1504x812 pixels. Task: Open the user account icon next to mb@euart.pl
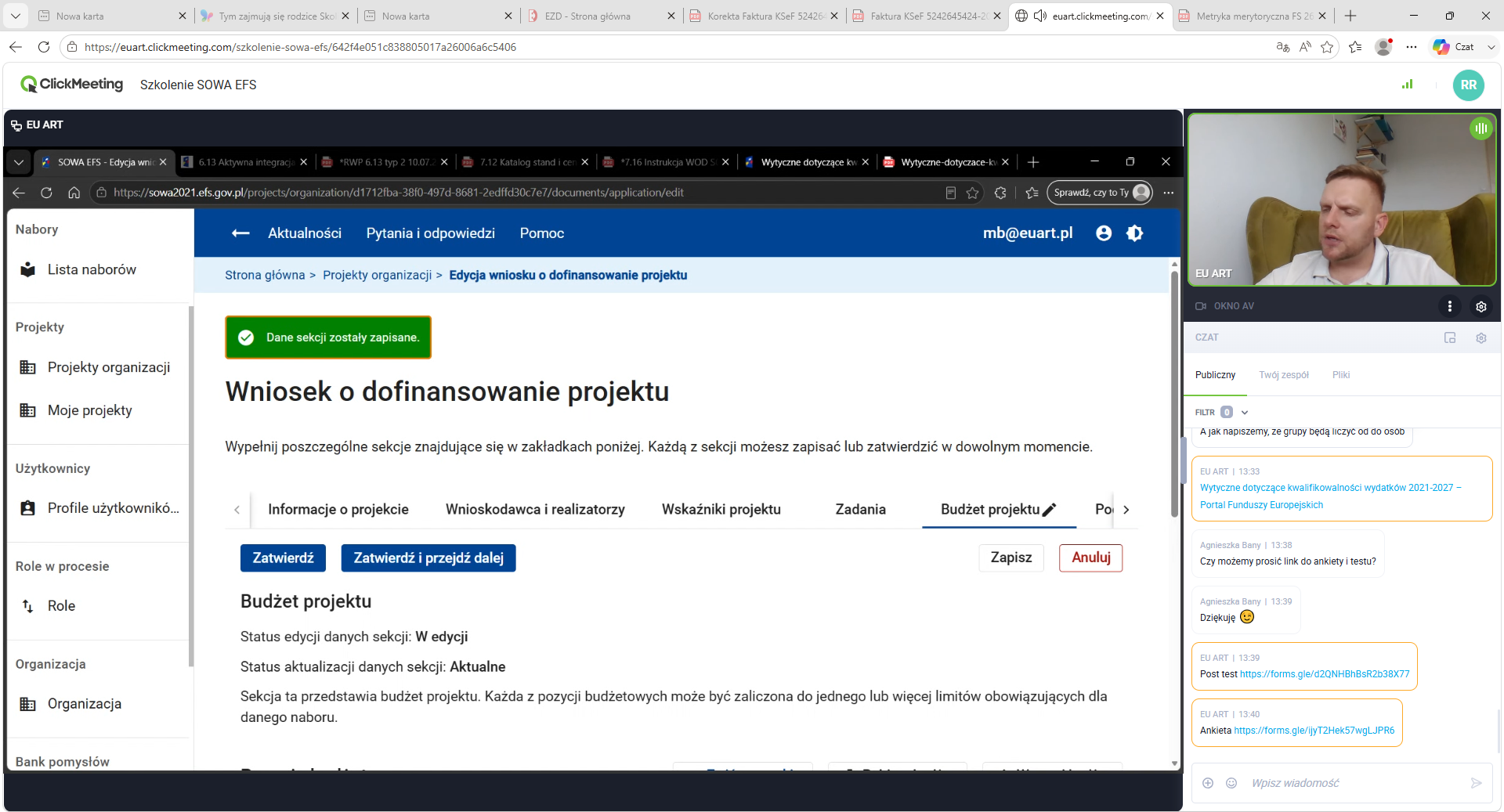pyautogui.click(x=1104, y=233)
